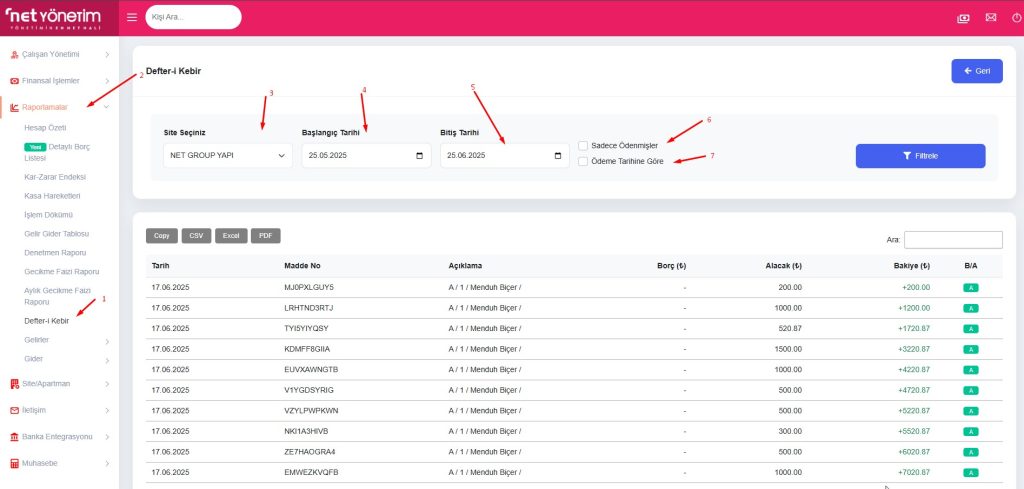Check the Ödeme Tarihine Göre option
This screenshot has width=1024, height=489.
pyautogui.click(x=583, y=161)
